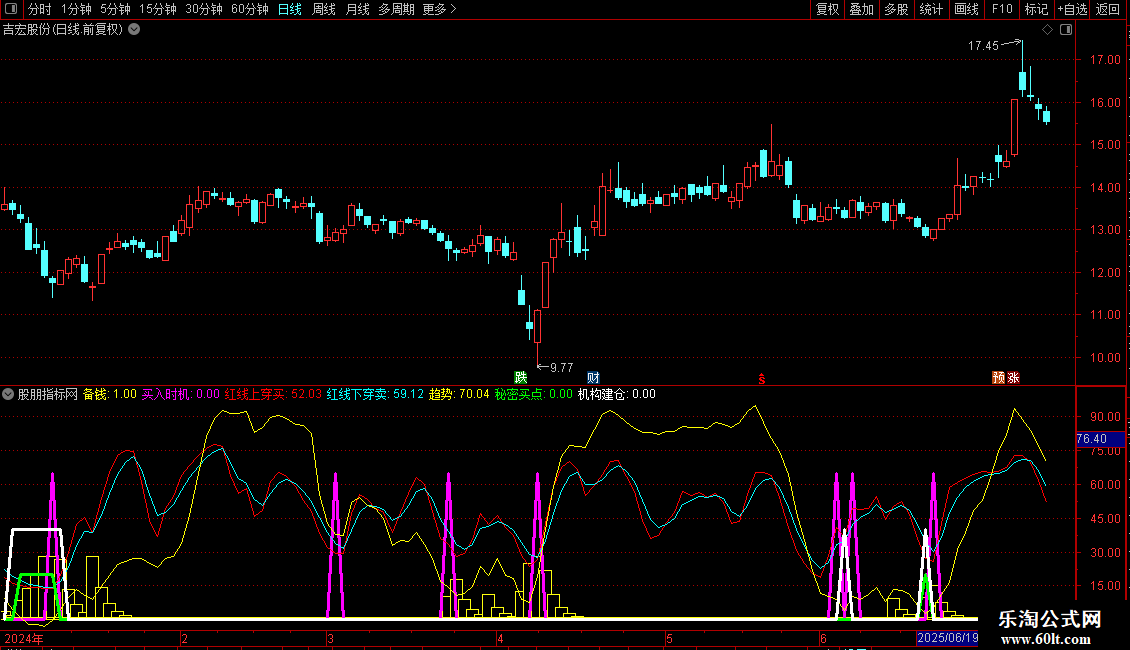The width and height of the screenshot is (1130, 650).
Task: Switch to 周线 weekly chart
Action: click(324, 9)
